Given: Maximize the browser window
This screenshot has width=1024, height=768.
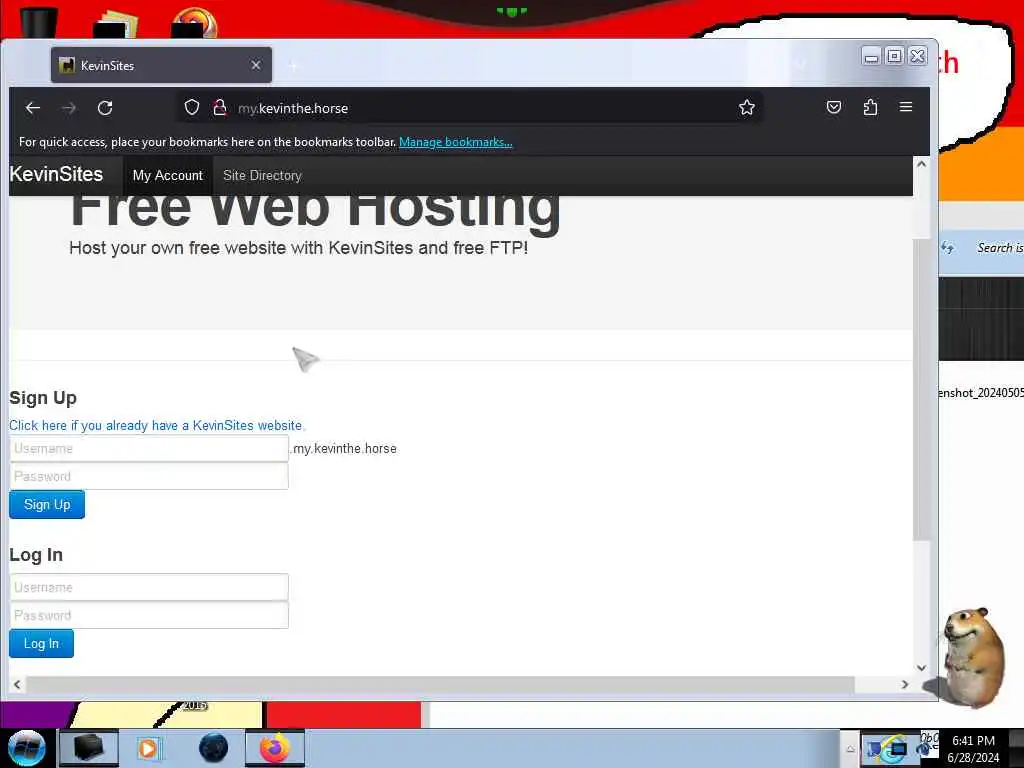Looking at the screenshot, I should (x=894, y=56).
